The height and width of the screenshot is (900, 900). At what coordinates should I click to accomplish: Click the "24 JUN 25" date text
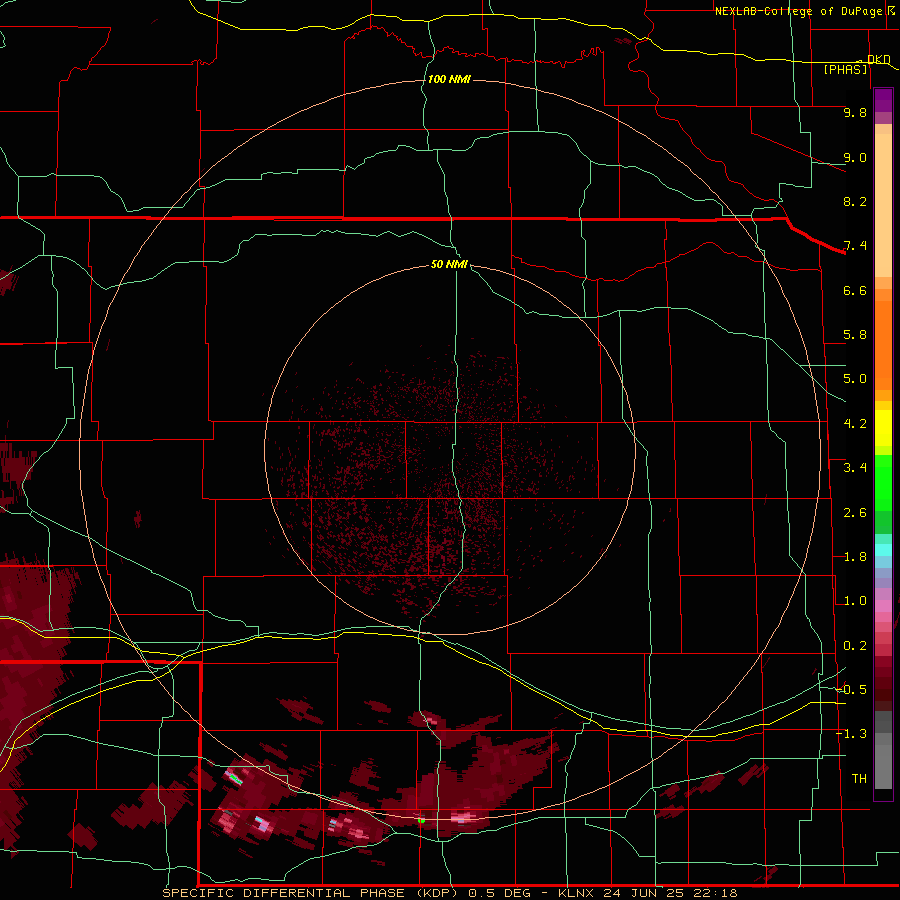coord(643,893)
